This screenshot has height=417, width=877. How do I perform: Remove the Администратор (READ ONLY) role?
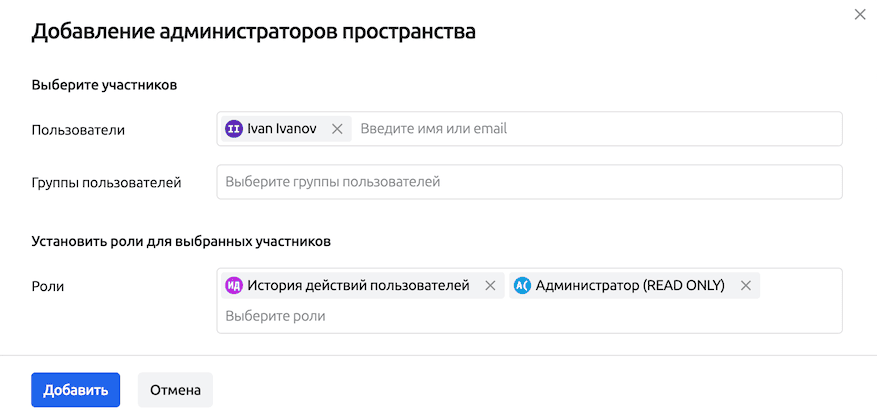pos(745,285)
